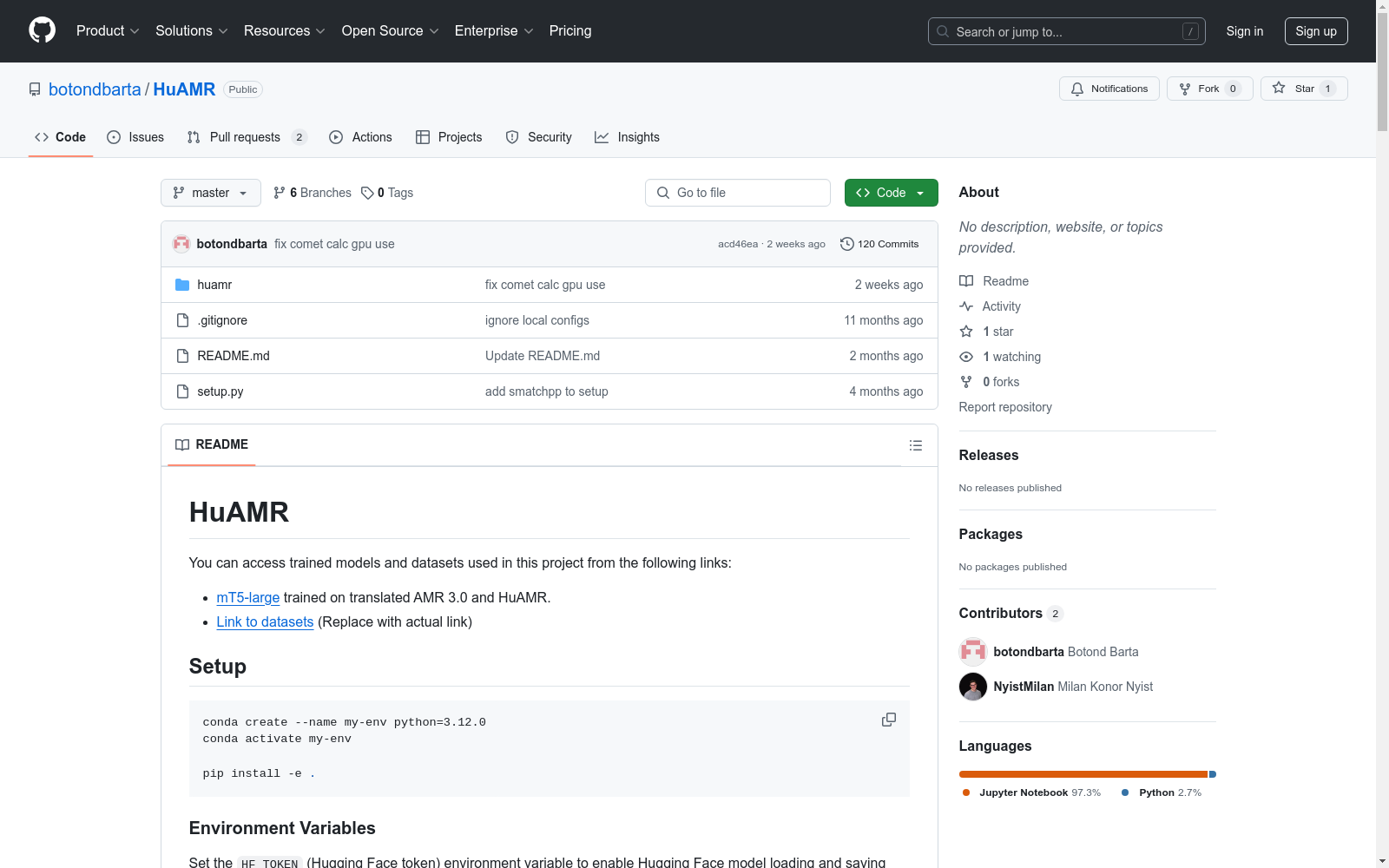The width and height of the screenshot is (1389, 868).
Task: Open the GitHub home logo
Action: pos(42,30)
